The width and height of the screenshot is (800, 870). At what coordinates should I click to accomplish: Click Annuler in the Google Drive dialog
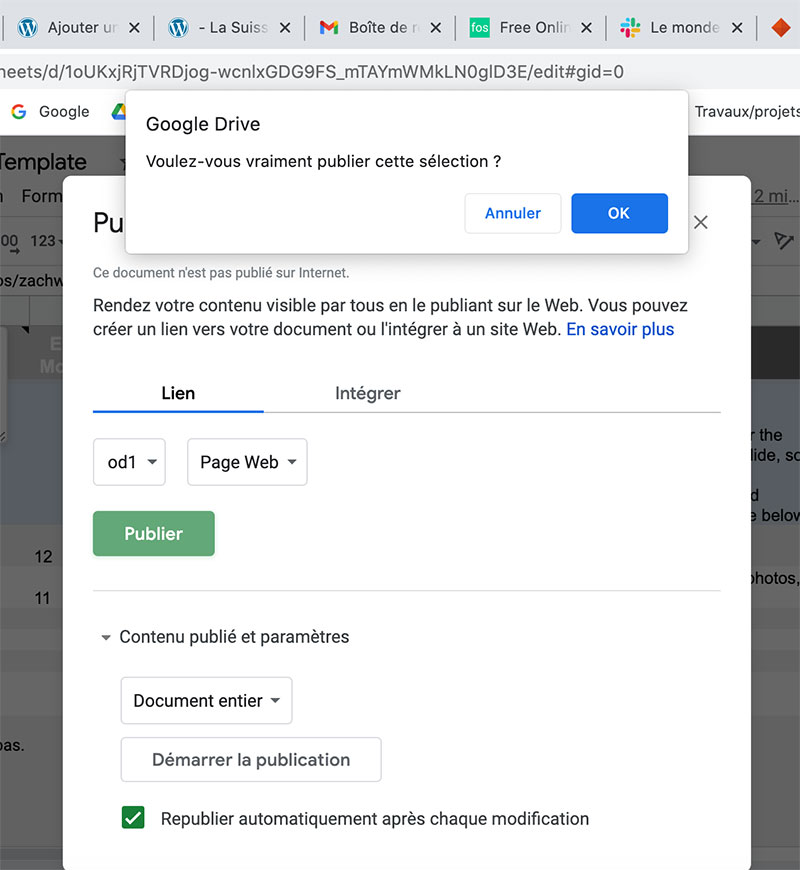pos(513,213)
